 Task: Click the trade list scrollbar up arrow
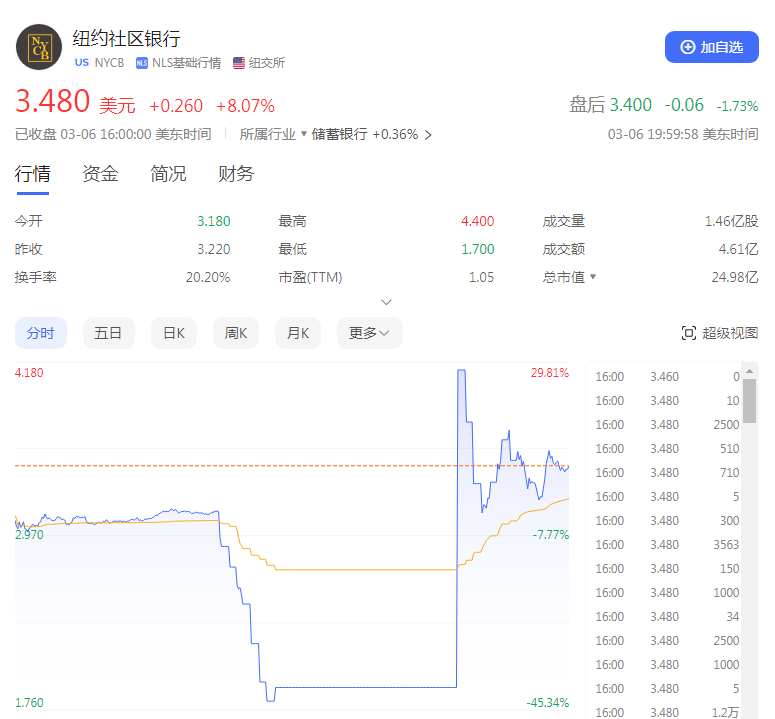point(750,371)
